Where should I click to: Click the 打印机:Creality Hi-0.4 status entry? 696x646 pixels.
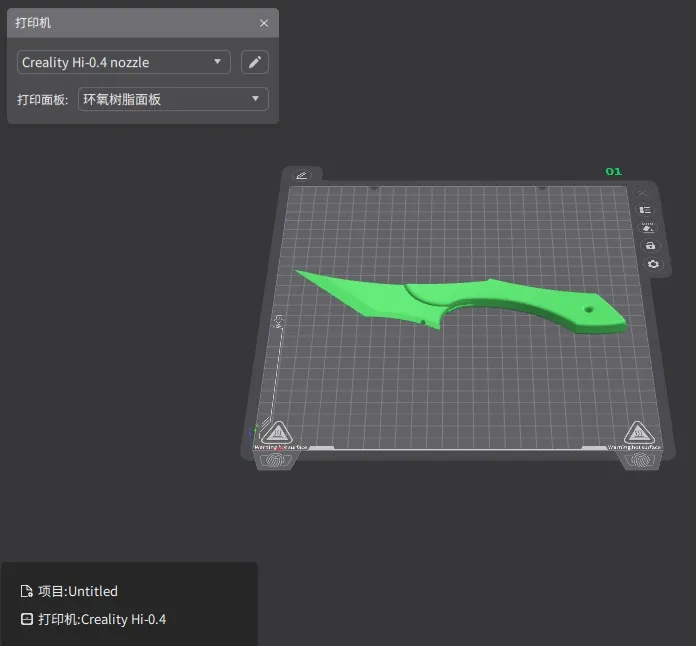[101, 619]
